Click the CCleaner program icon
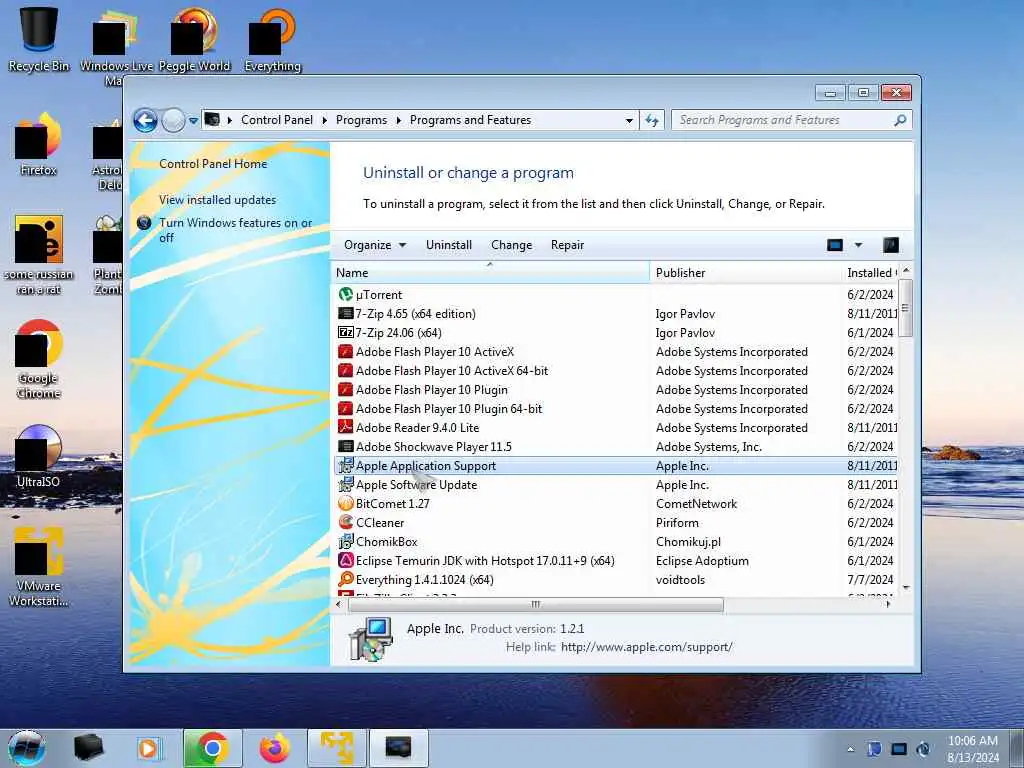This screenshot has width=1024, height=768. [x=345, y=522]
